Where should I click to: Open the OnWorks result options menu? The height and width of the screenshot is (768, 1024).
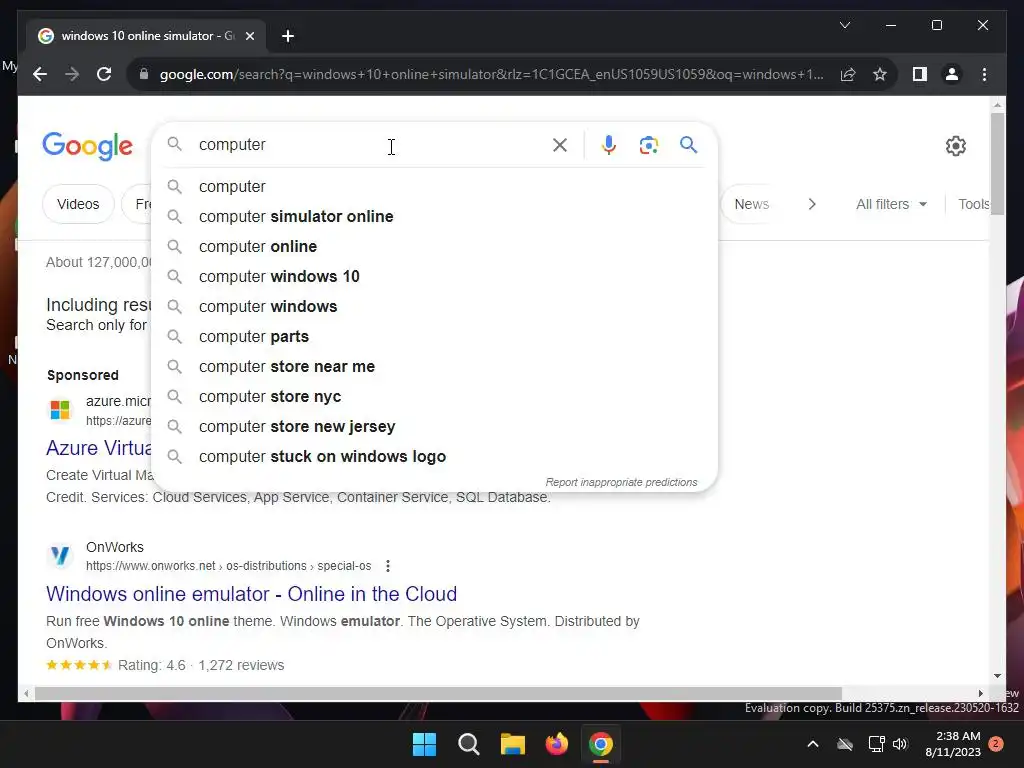(388, 566)
